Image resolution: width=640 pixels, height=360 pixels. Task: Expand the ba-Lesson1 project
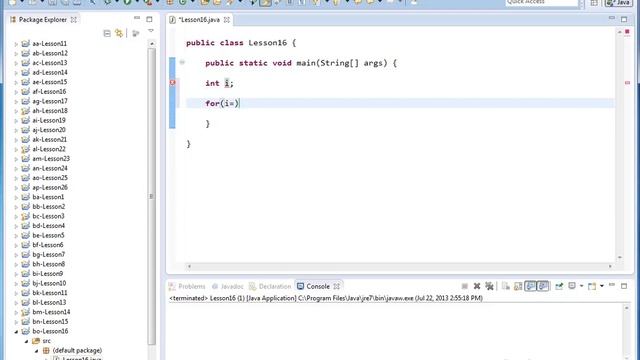[x=16, y=197]
